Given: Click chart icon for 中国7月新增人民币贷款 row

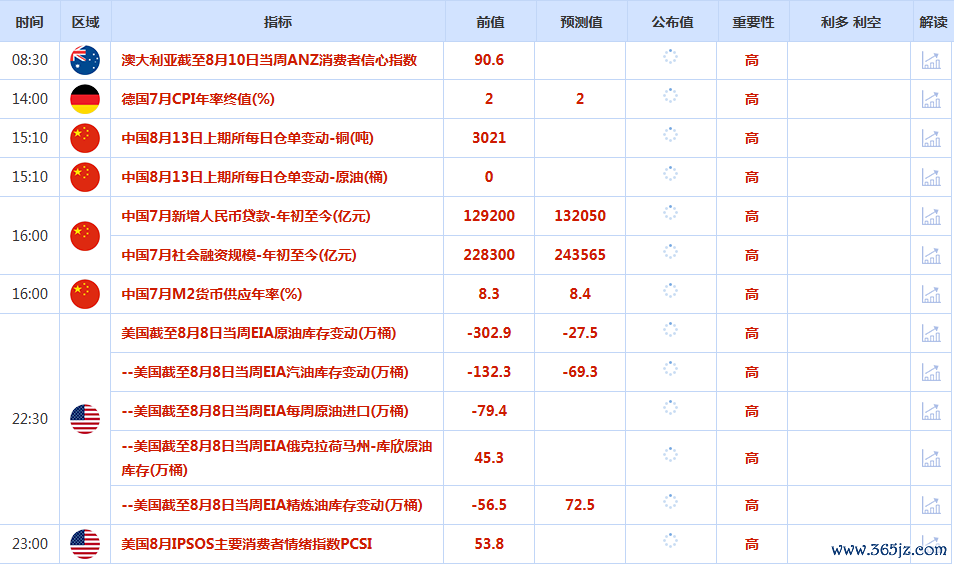Looking at the screenshot, I should [x=931, y=216].
